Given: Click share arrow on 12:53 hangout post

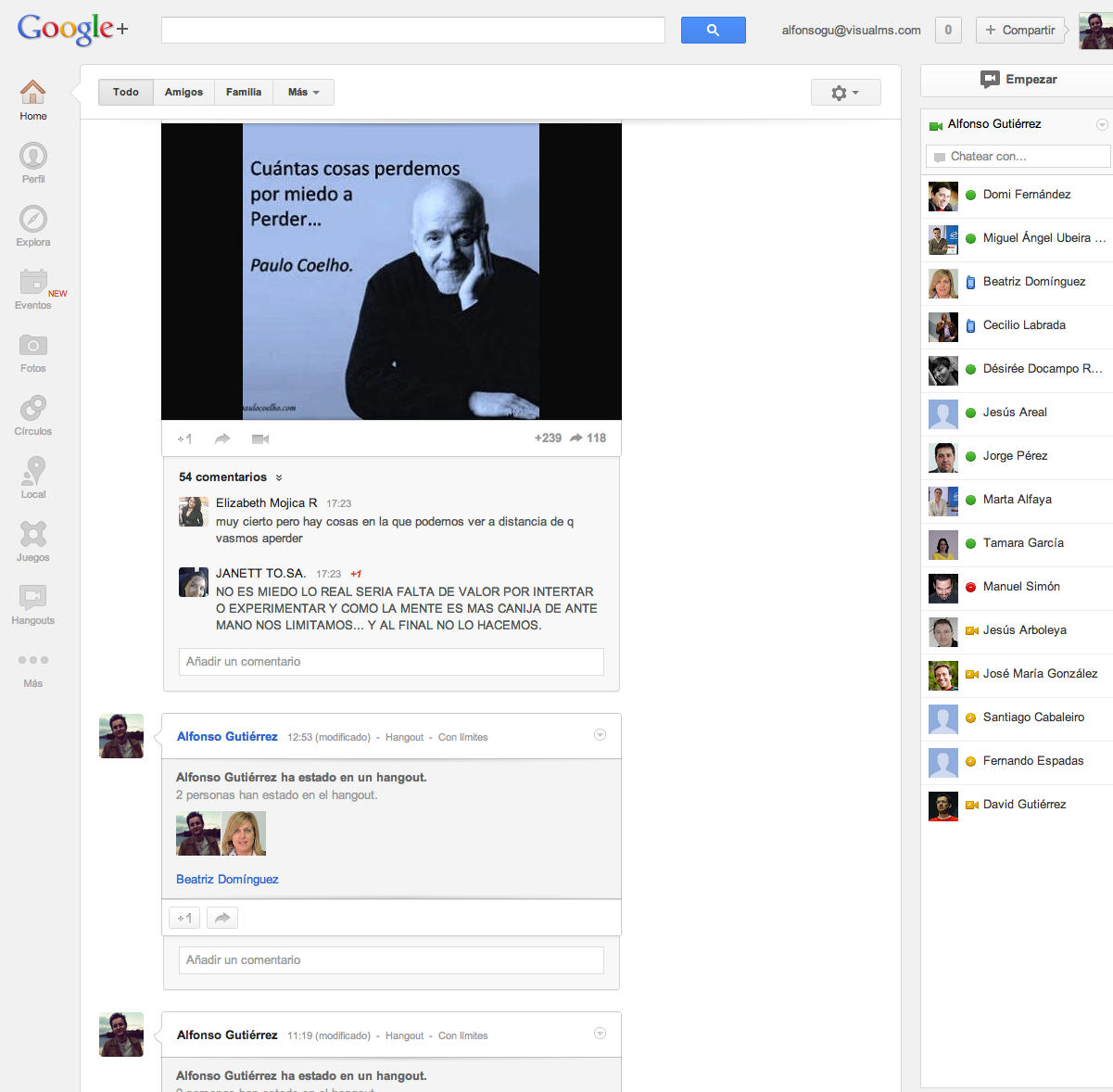Looking at the screenshot, I should click(222, 918).
